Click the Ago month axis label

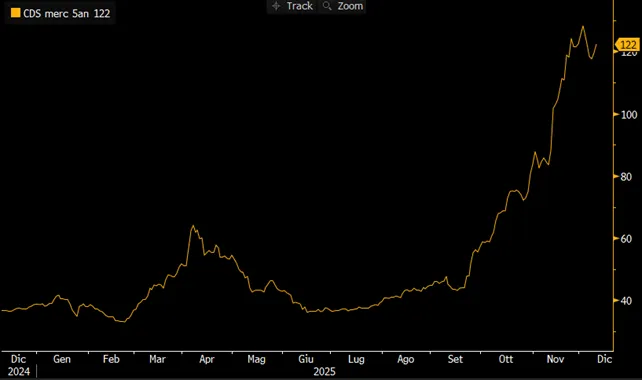tap(405, 360)
